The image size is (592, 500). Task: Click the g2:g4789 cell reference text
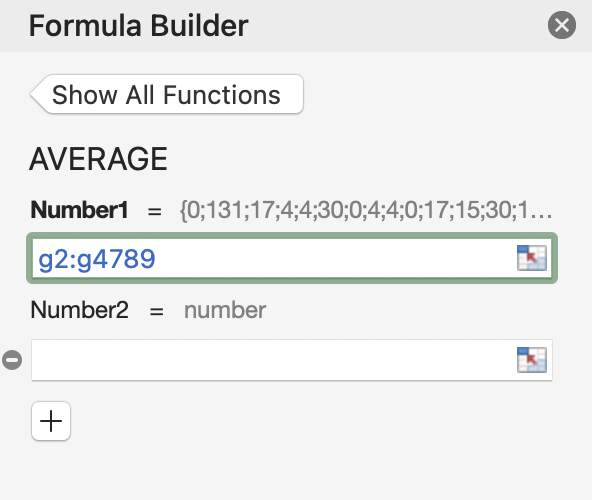coord(97,259)
